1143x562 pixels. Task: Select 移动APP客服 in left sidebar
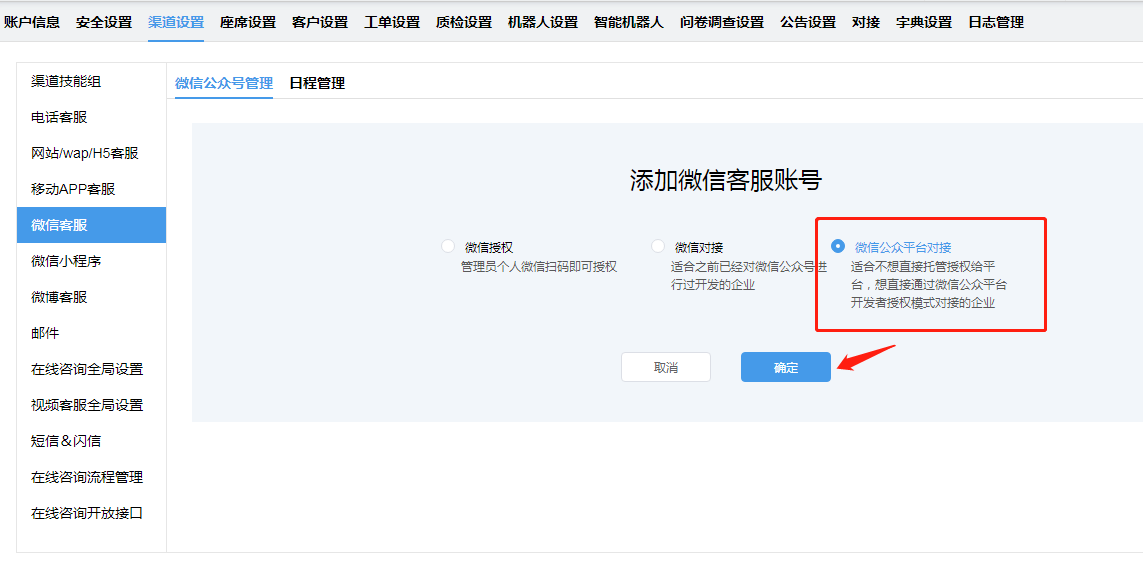pyautogui.click(x=92, y=190)
